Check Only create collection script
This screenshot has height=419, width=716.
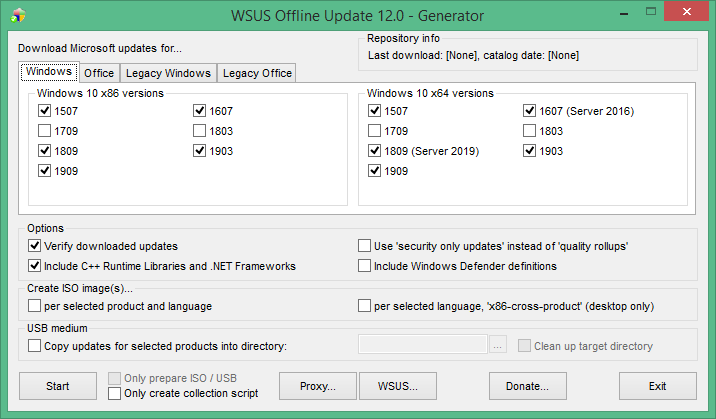point(114,393)
